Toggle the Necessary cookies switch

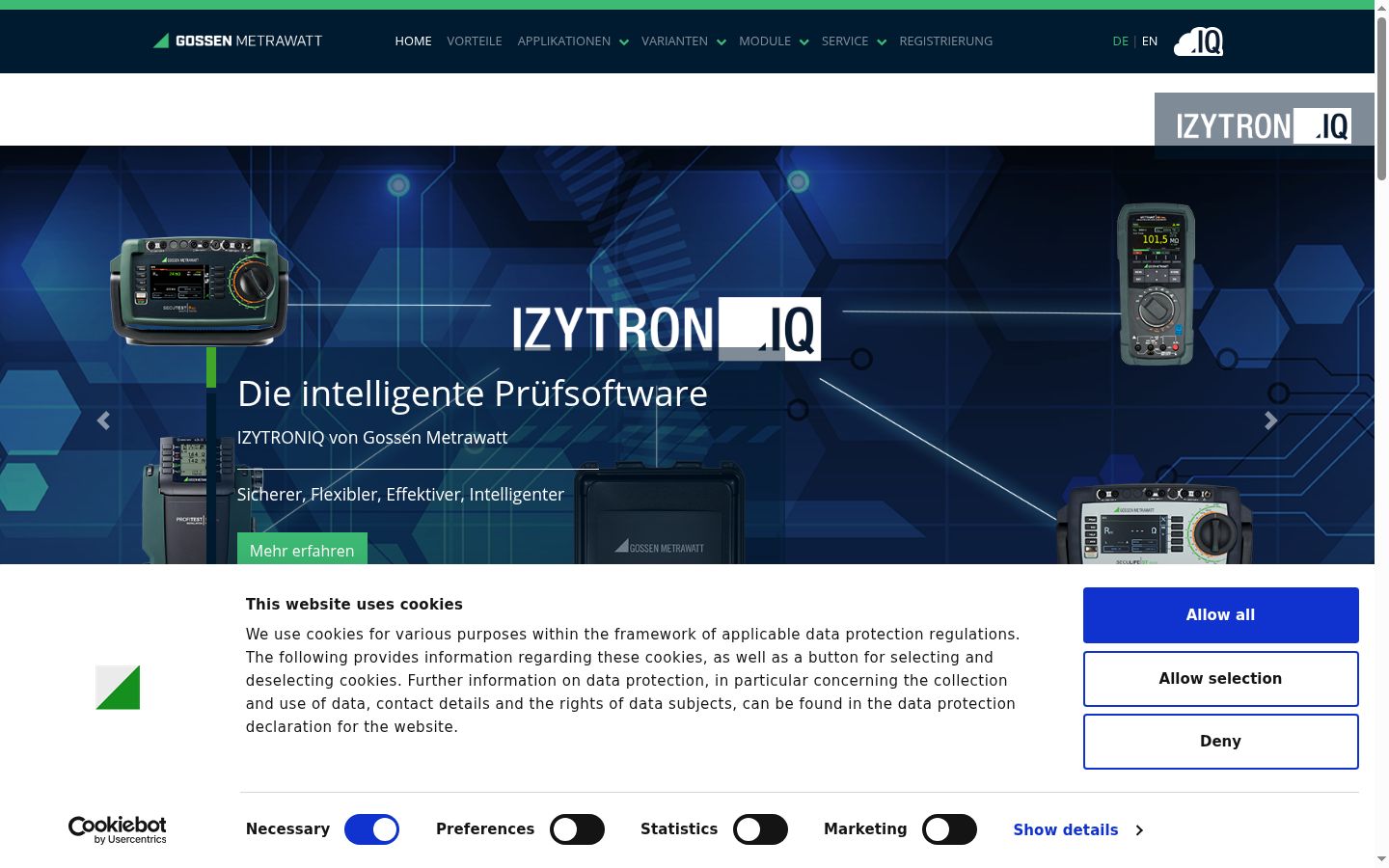pyautogui.click(x=371, y=829)
